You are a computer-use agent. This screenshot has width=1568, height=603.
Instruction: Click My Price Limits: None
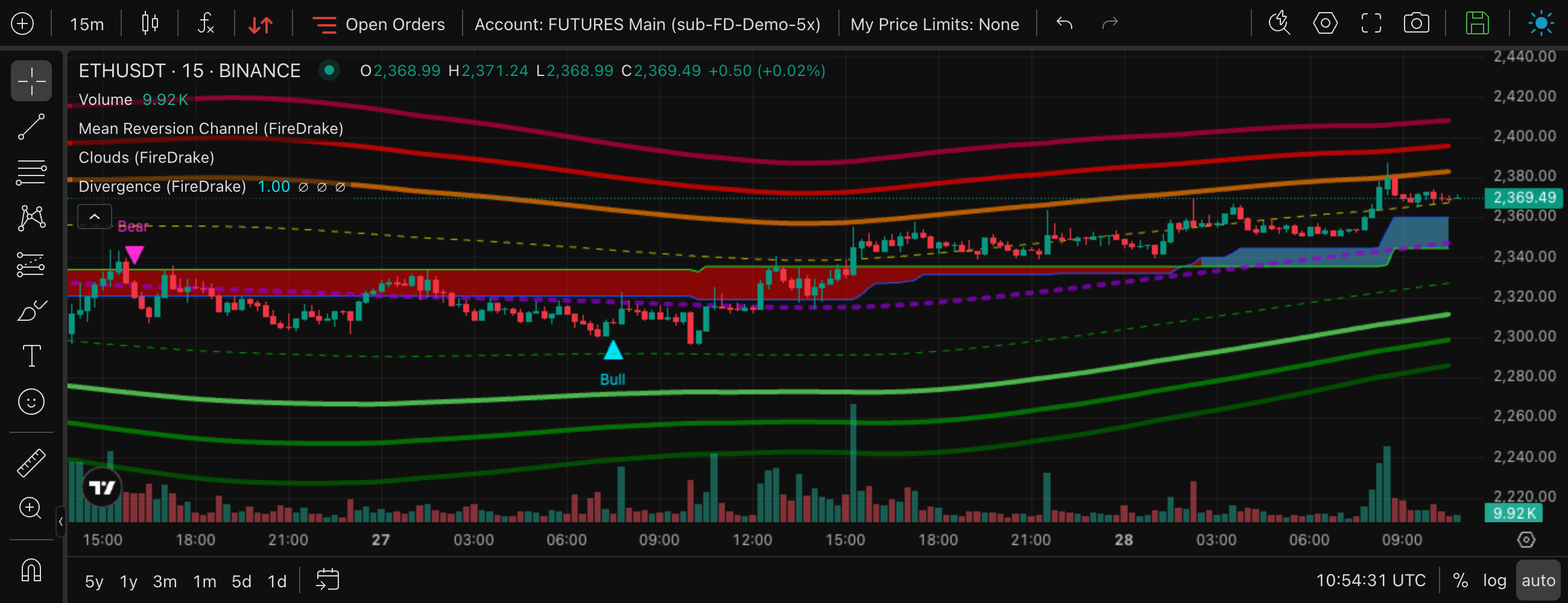pyautogui.click(x=934, y=24)
